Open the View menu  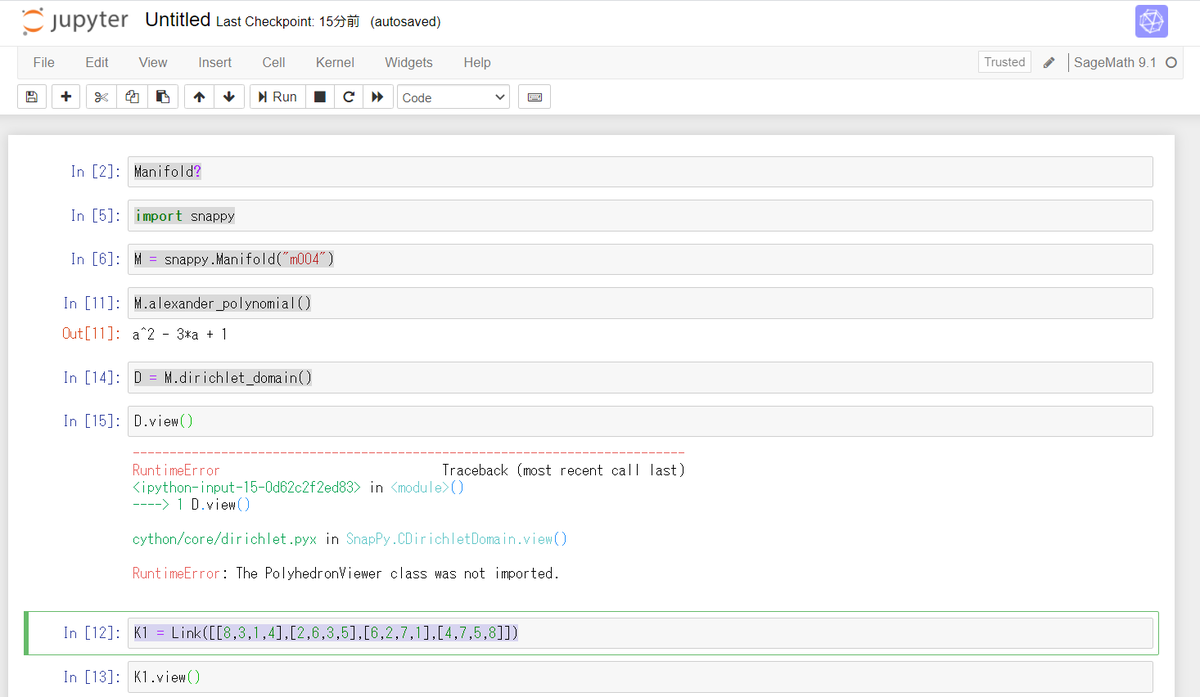(153, 62)
